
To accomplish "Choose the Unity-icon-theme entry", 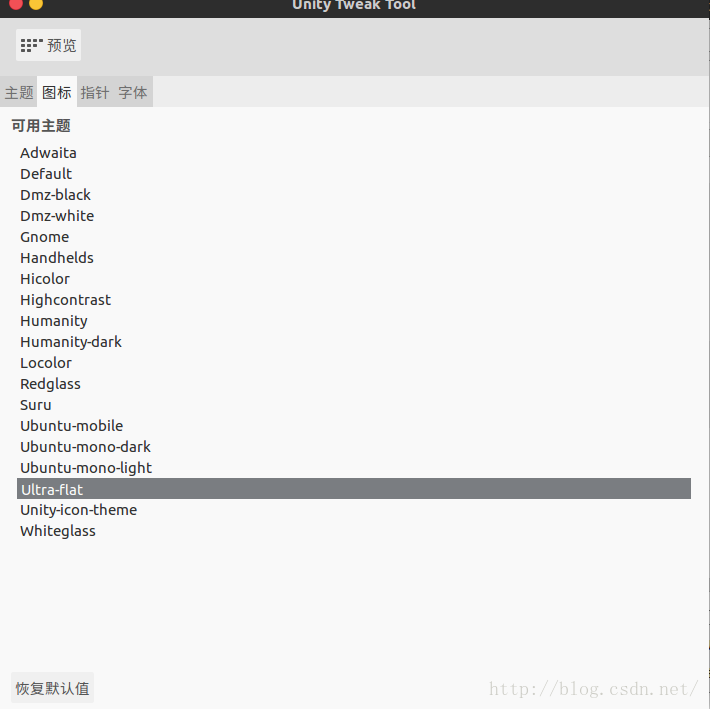I will 354,510.
